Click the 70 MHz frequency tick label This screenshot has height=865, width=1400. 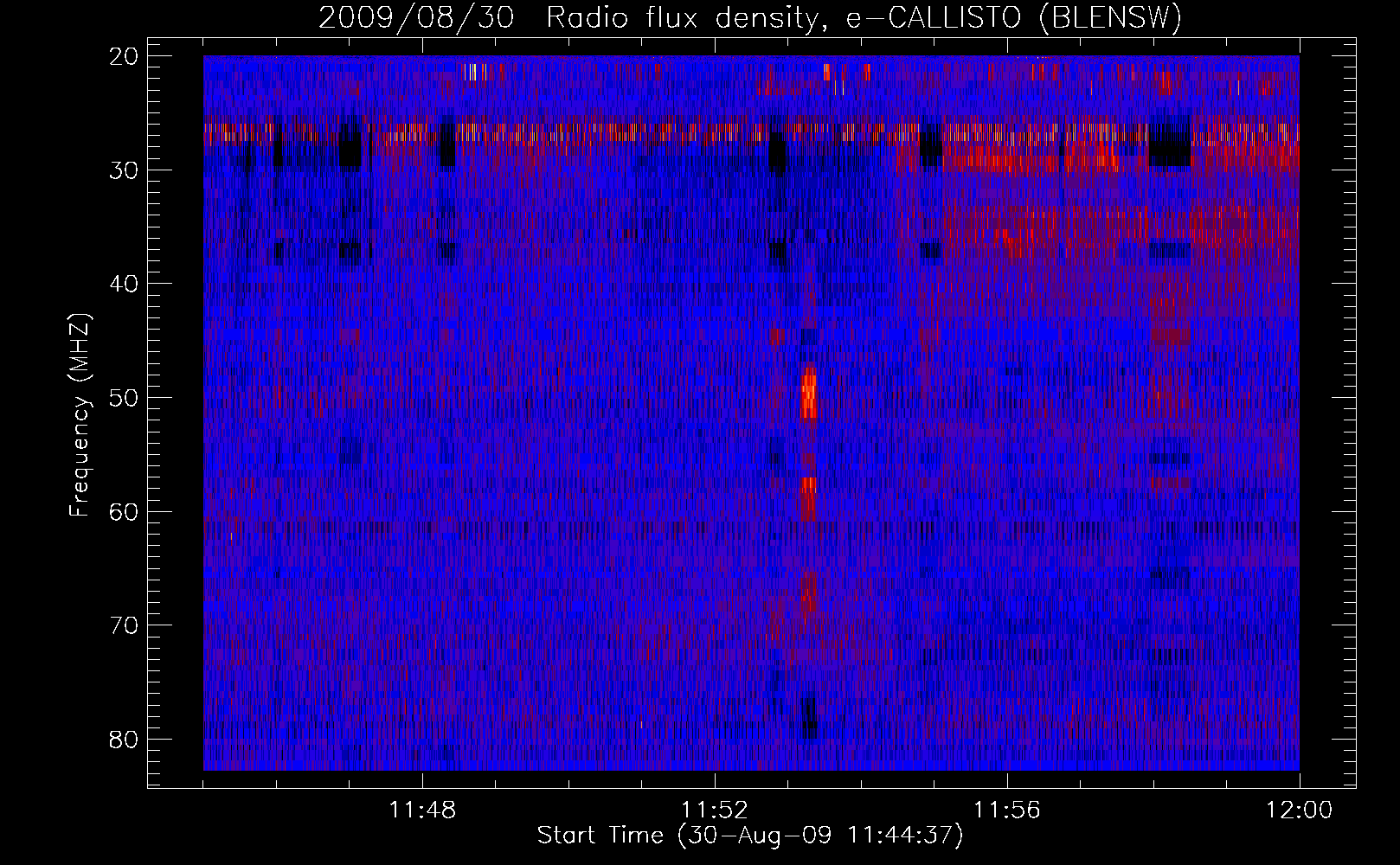click(125, 625)
